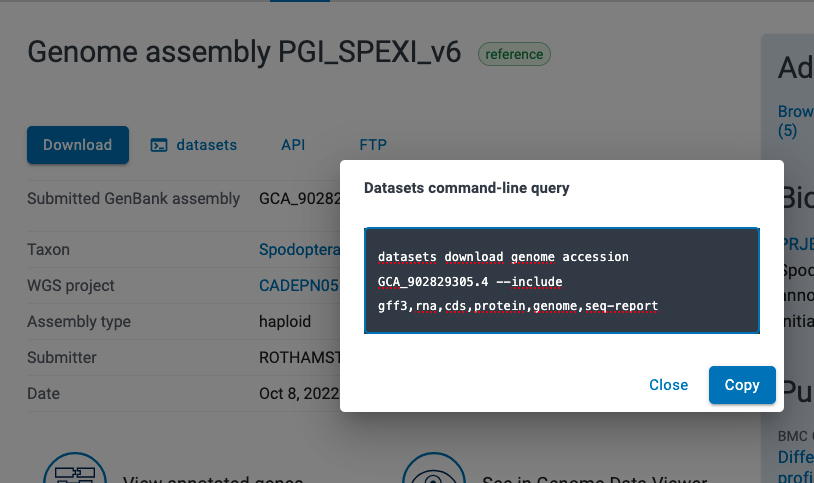
Task: Follow the CADEPN05 WGS project link
Action: tap(298, 285)
